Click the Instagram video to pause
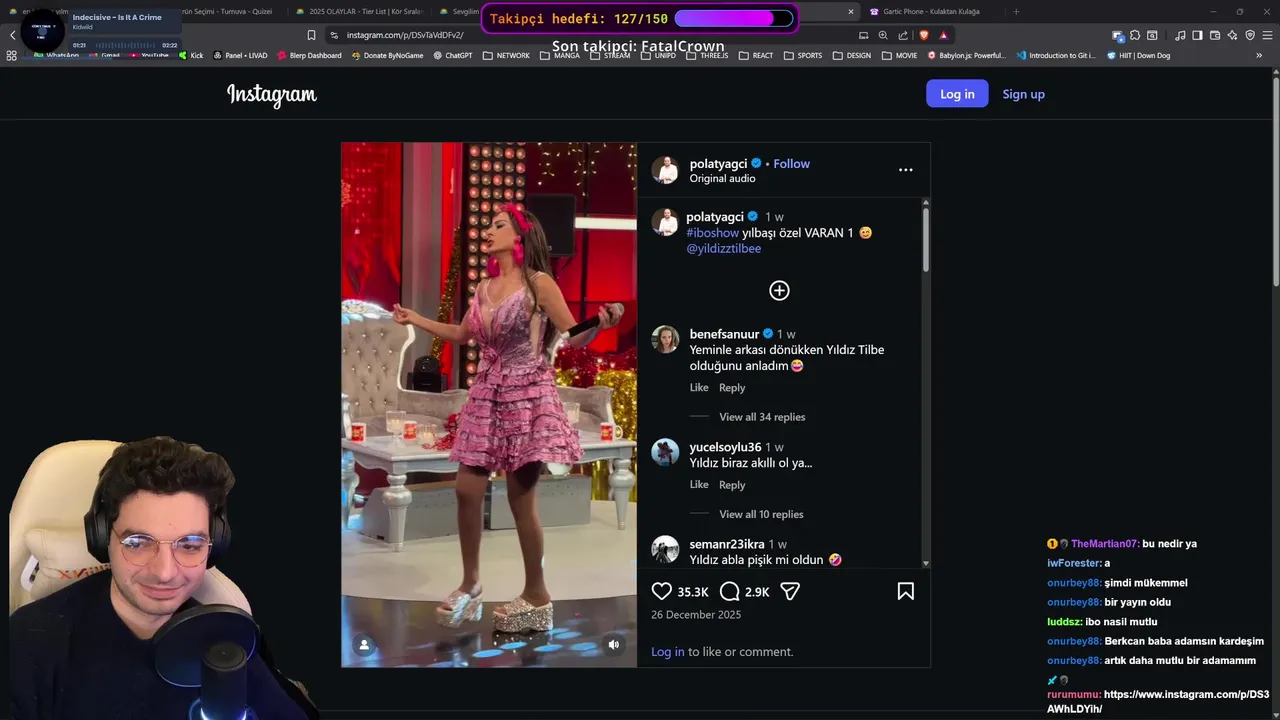 tap(489, 404)
